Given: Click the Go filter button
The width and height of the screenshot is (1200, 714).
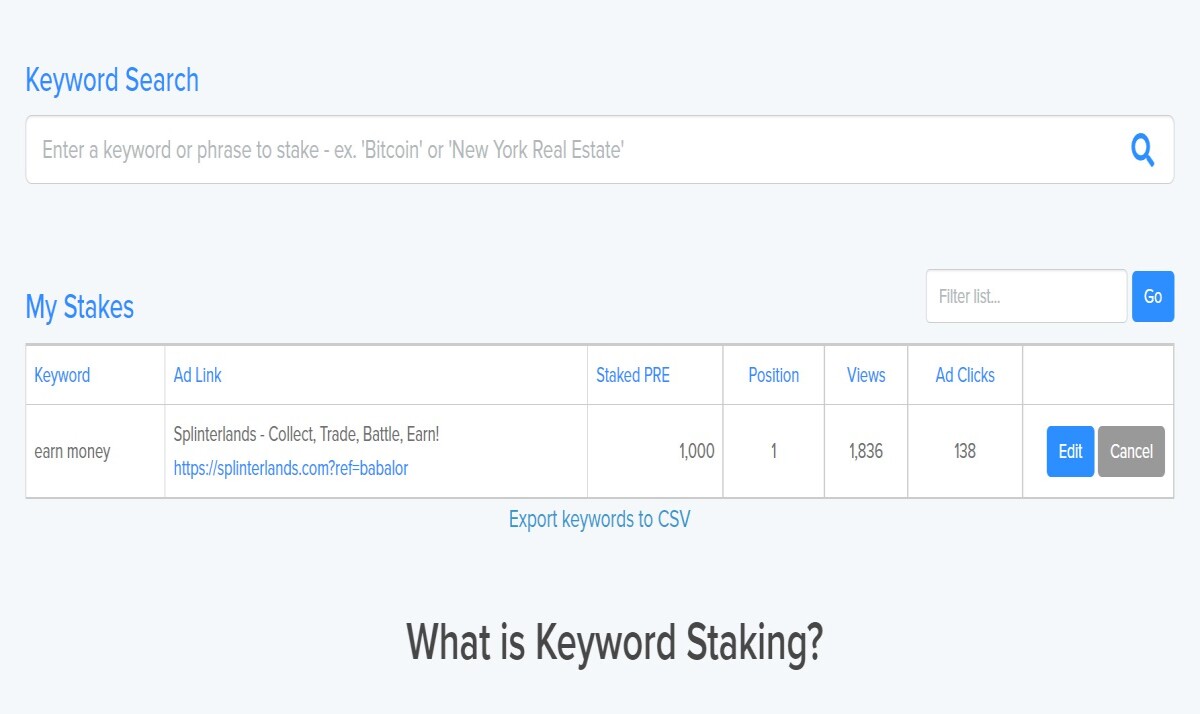Looking at the screenshot, I should (x=1153, y=296).
